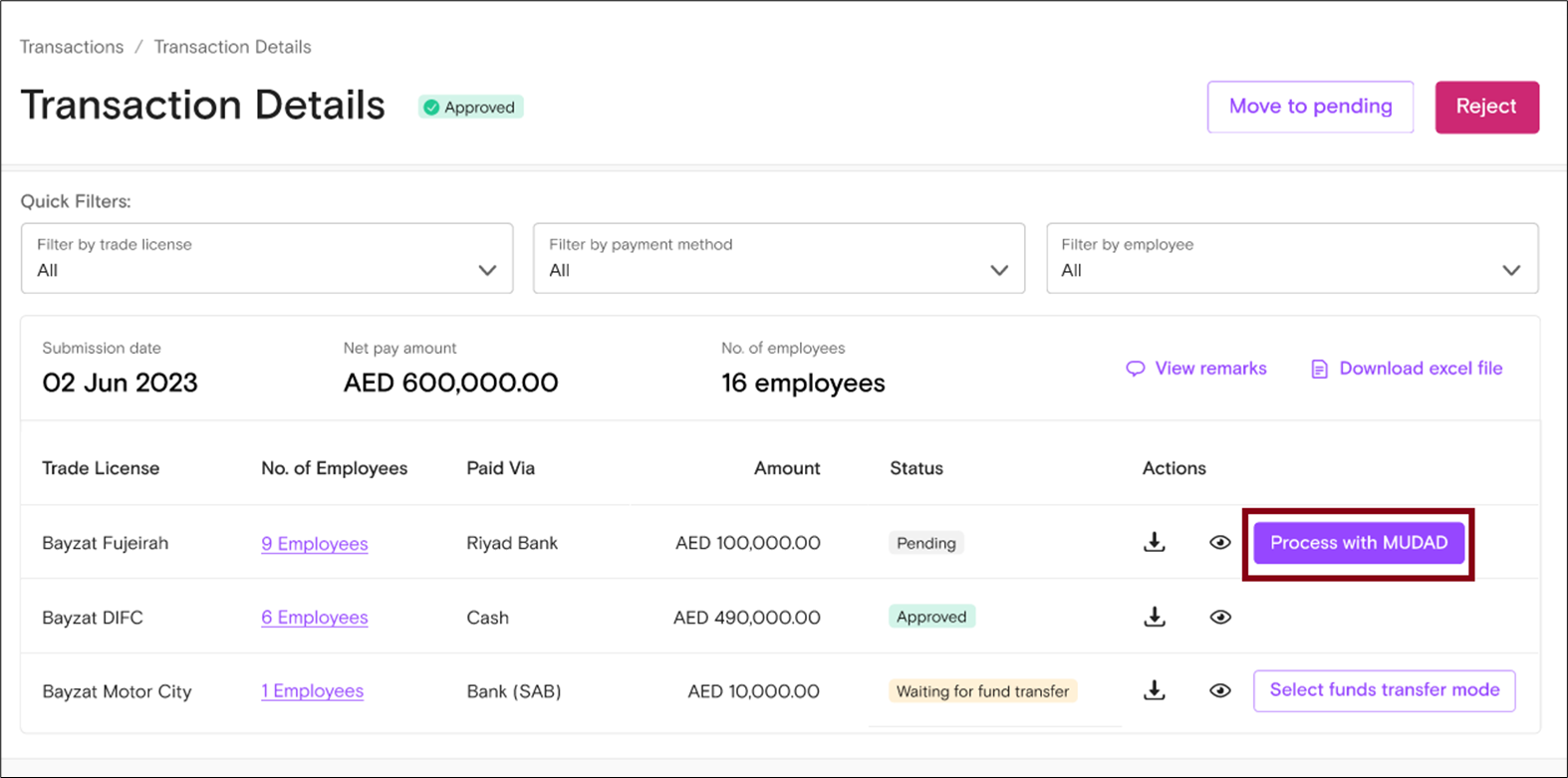
Task: Click the Quick Filters label
Action: [x=76, y=201]
